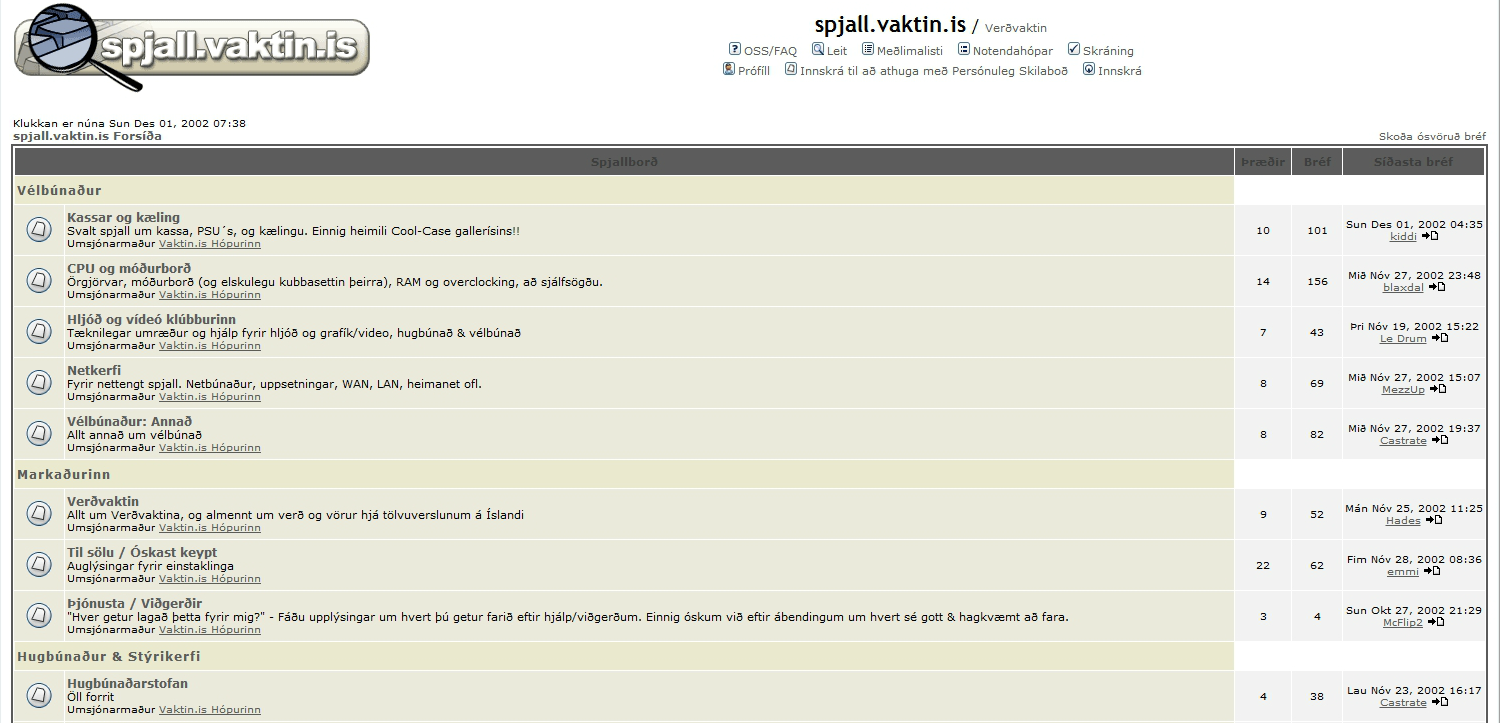Screen dimensions: 1500x723
Task: Open the CPU og móðurborð forum
Action: (129, 268)
